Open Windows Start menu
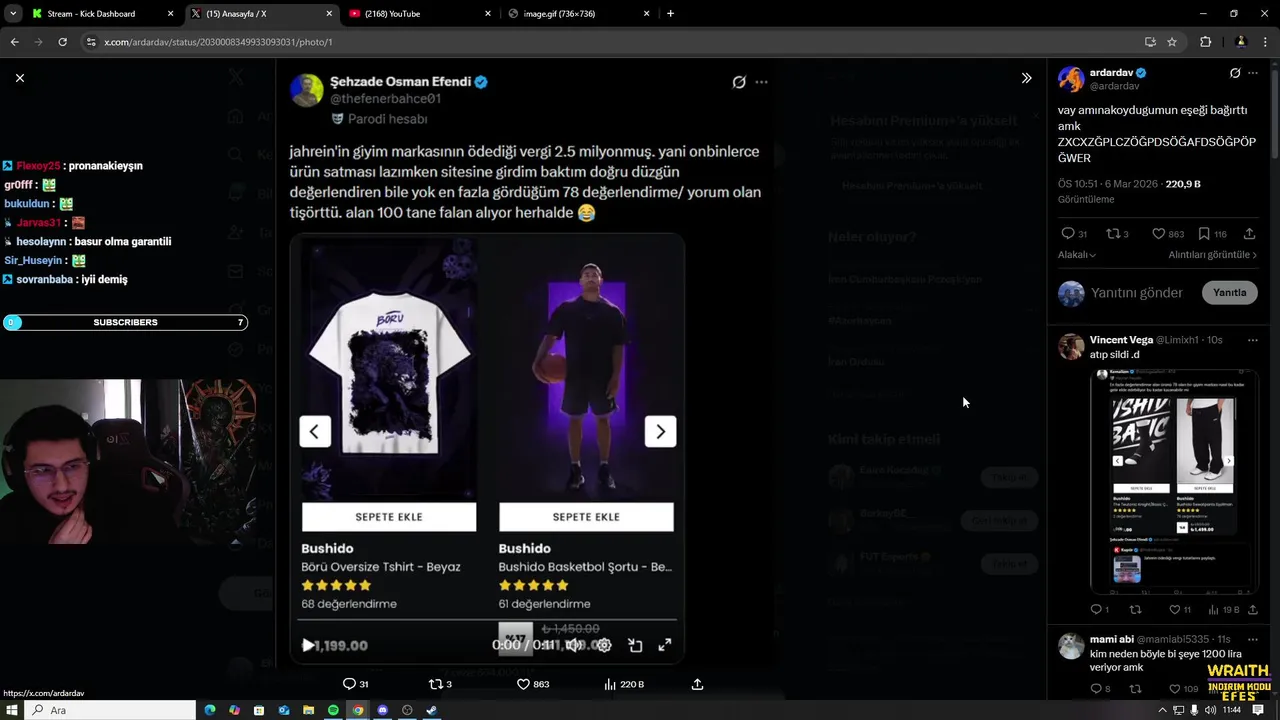 tap(12, 710)
